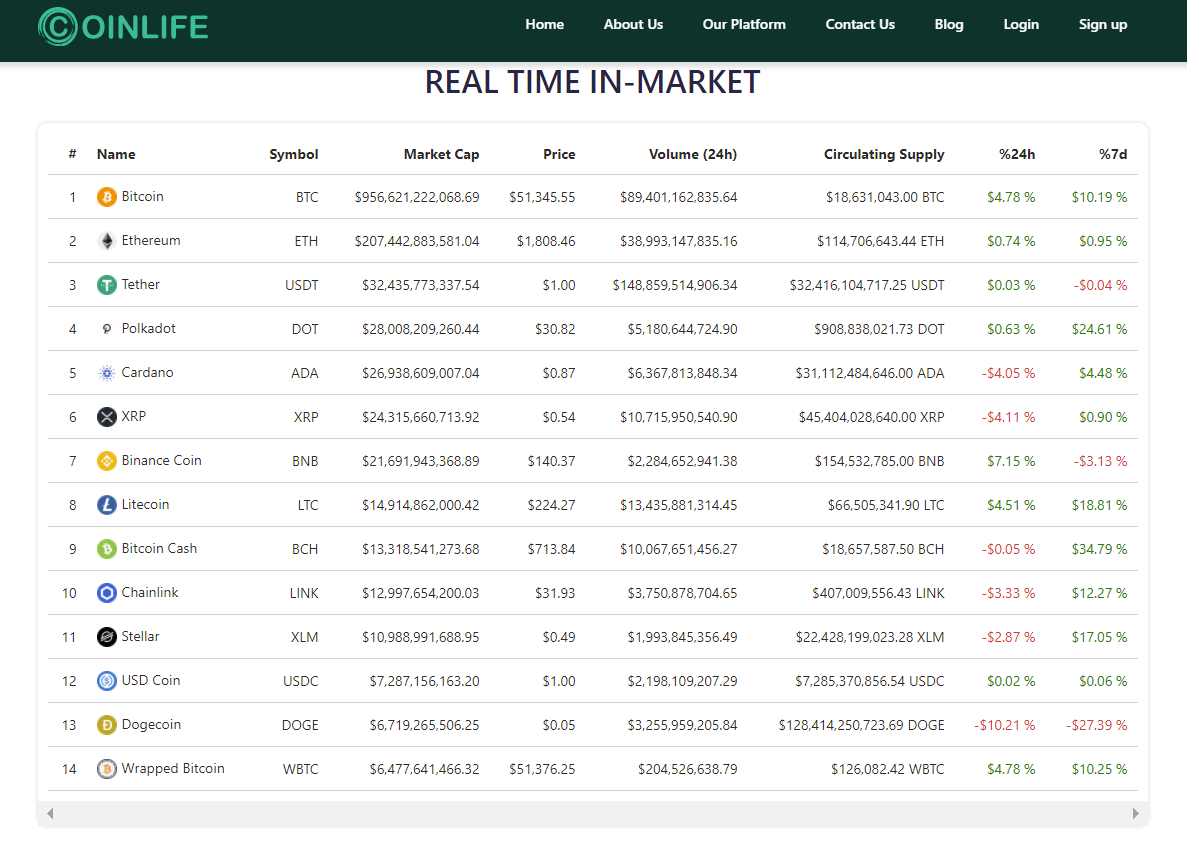The width and height of the screenshot is (1187, 861).
Task: Click the Ethereum name text
Action: click(151, 240)
